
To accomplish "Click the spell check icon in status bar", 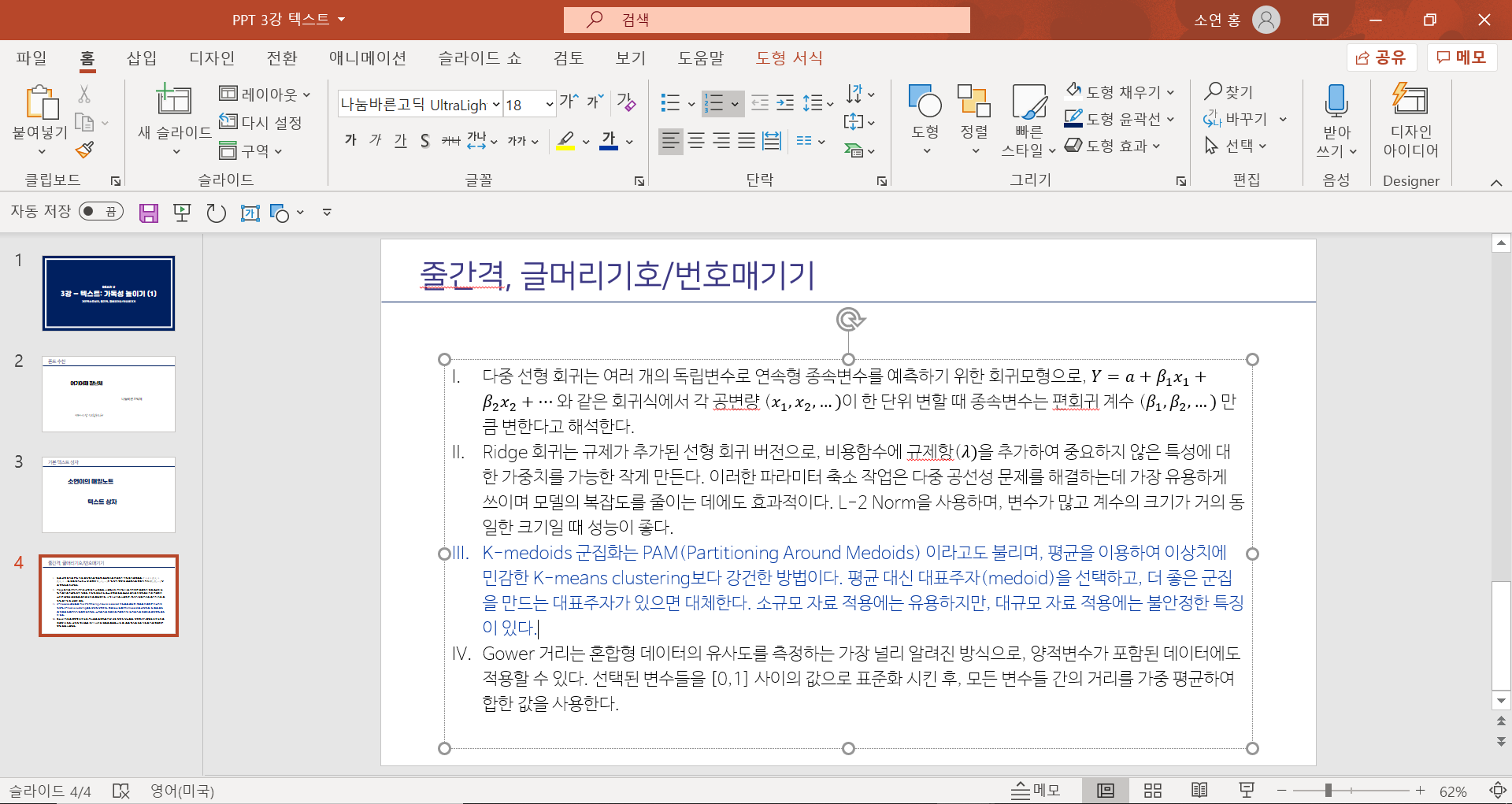I will 120,791.
